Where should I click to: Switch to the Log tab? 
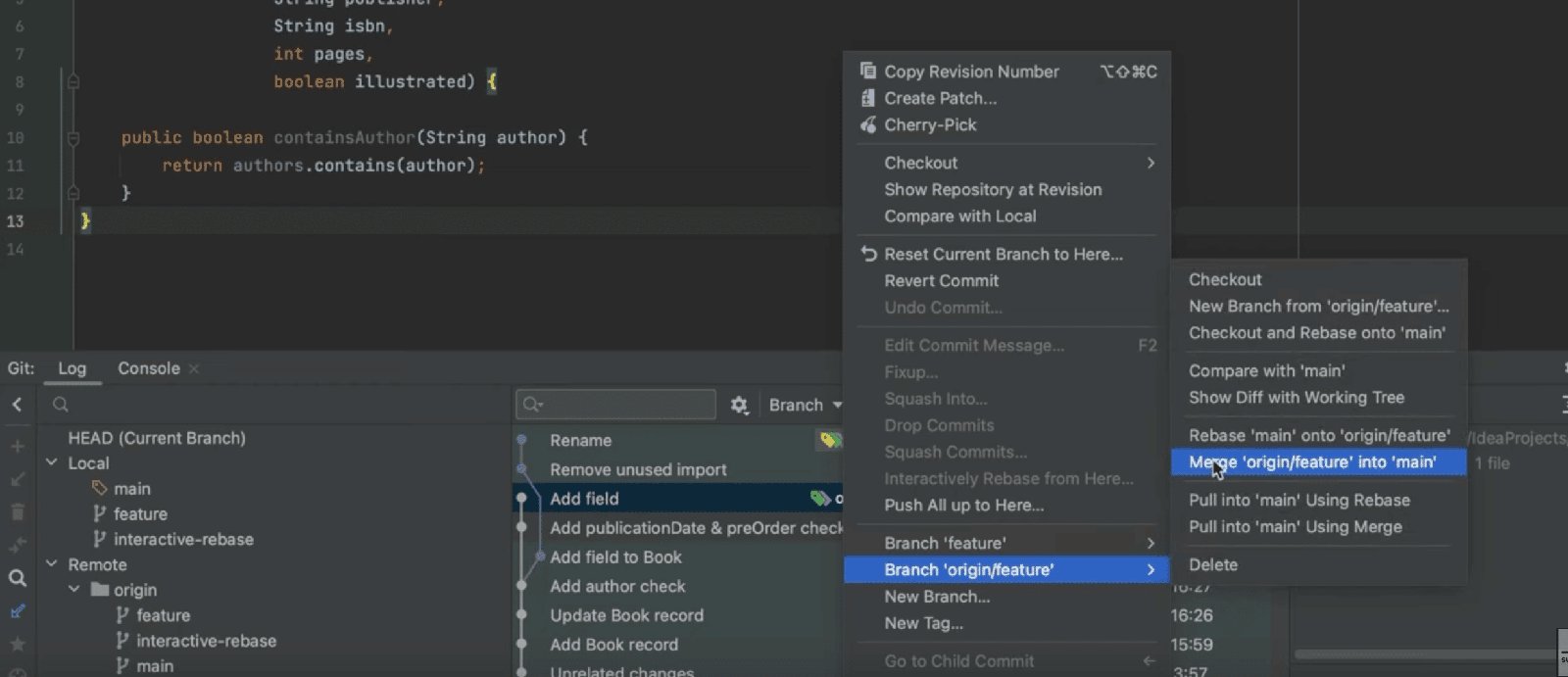tap(72, 368)
